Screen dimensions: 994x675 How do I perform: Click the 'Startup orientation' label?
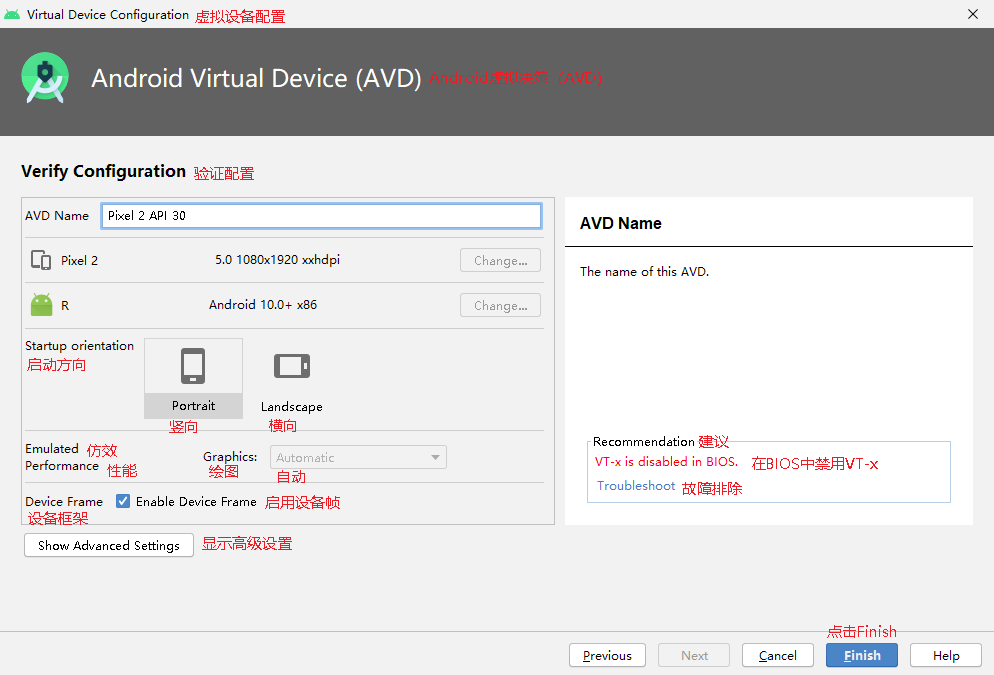(x=79, y=345)
